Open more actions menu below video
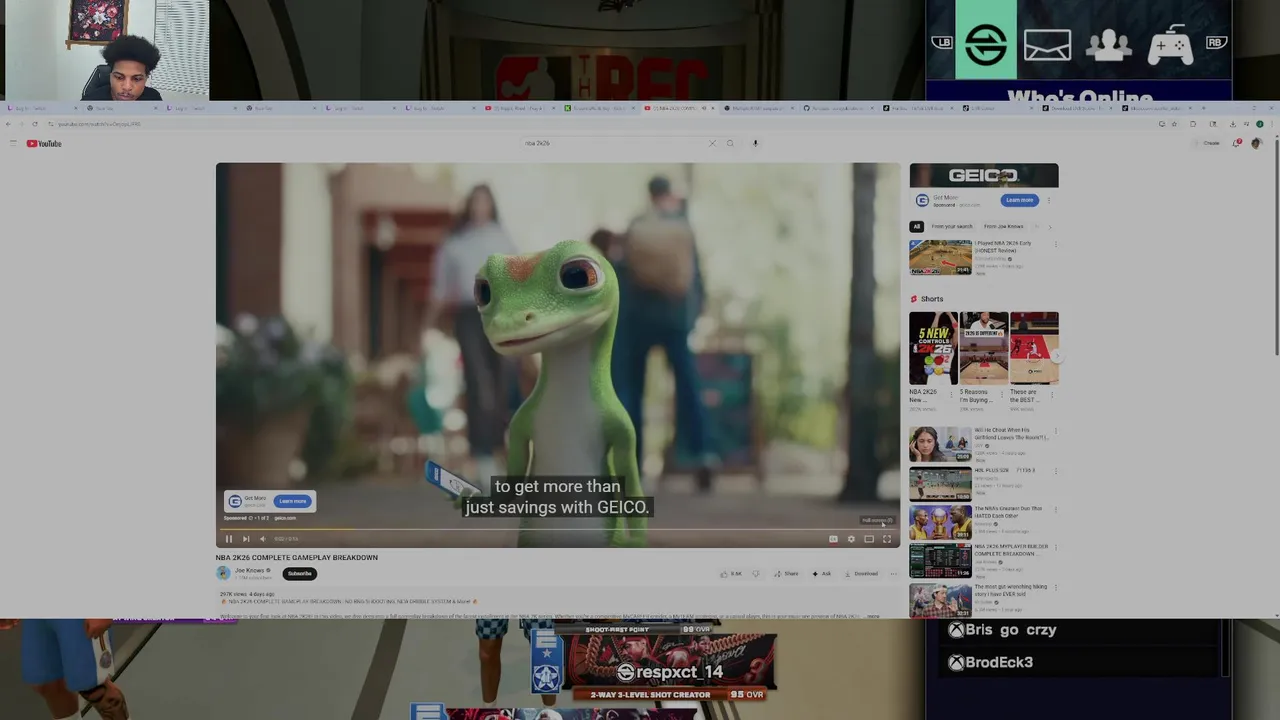Image resolution: width=1280 pixels, height=720 pixels. coord(893,574)
